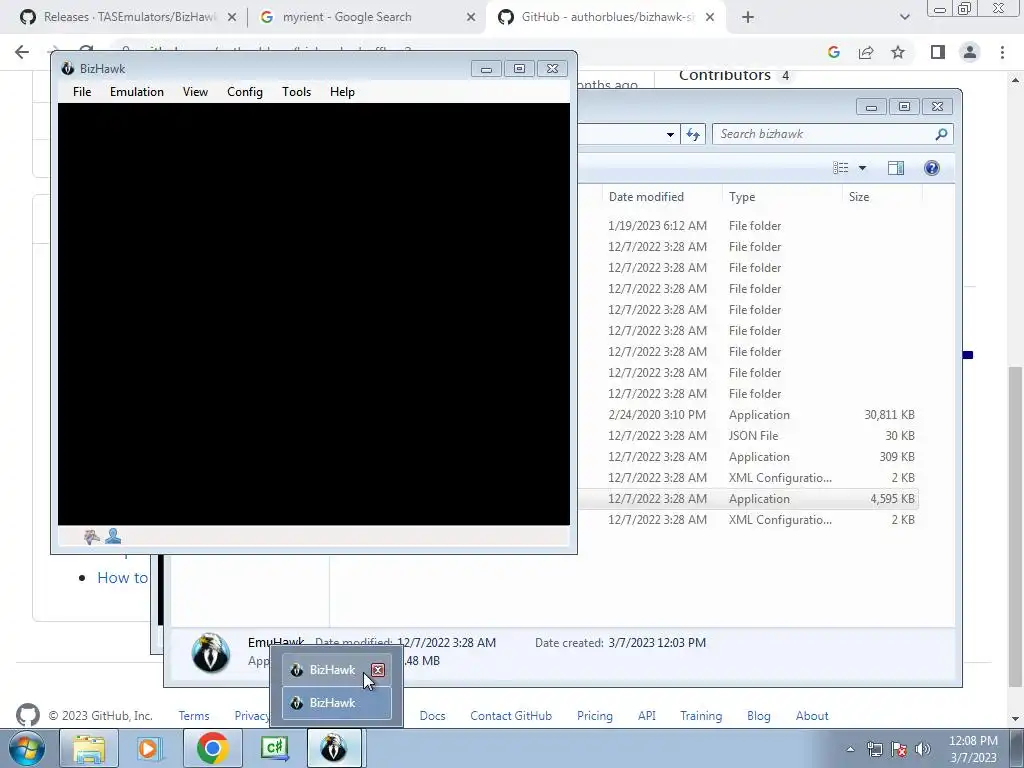Select the folder row dated 1/19/2023 6:12 AM
The height and width of the screenshot is (768, 1024).
(748, 226)
